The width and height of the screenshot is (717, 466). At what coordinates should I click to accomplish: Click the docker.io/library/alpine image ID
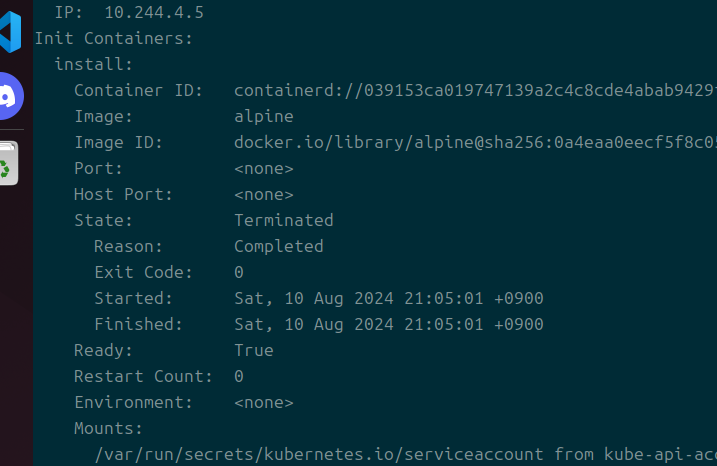474,143
